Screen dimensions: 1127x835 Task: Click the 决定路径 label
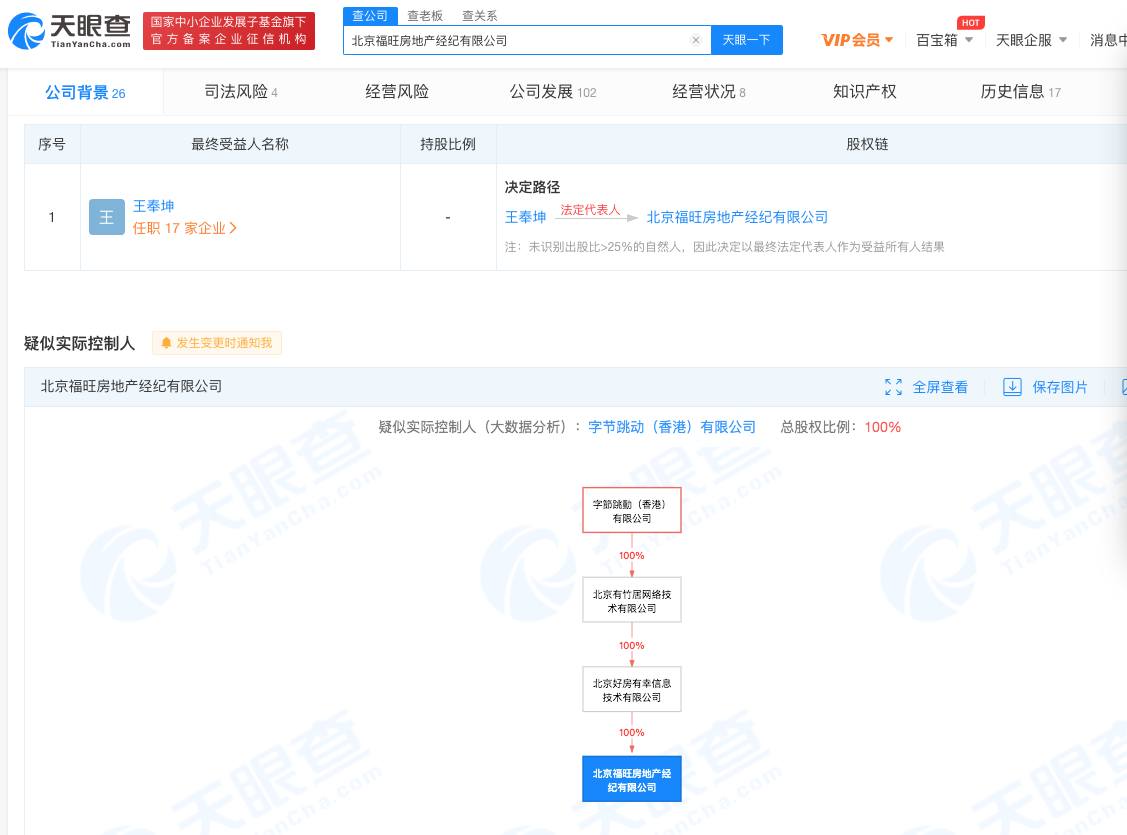[x=532, y=187]
